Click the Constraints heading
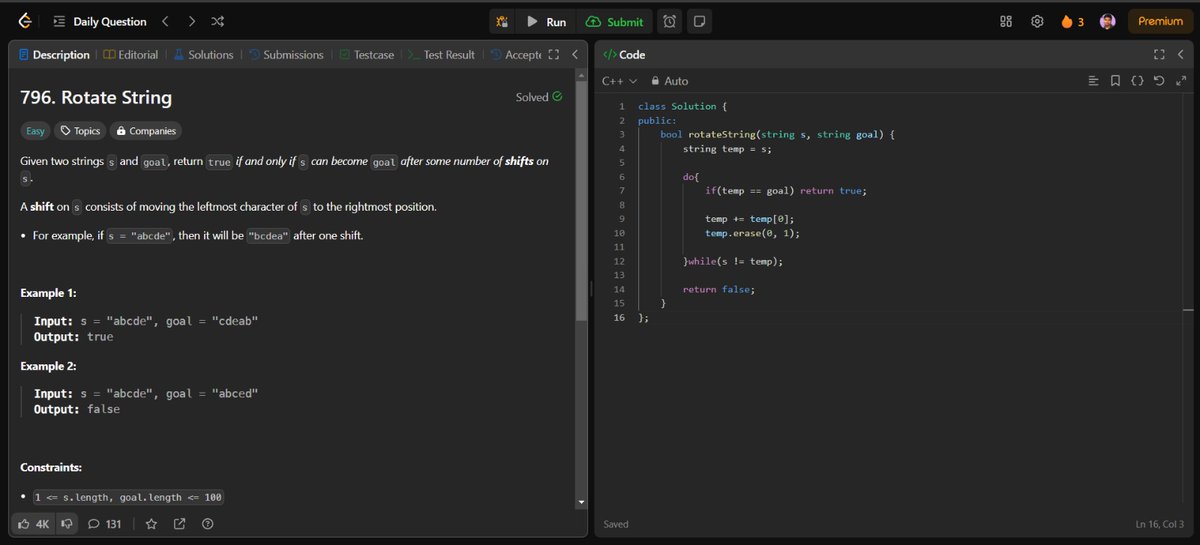1200x545 pixels. [x=51, y=467]
